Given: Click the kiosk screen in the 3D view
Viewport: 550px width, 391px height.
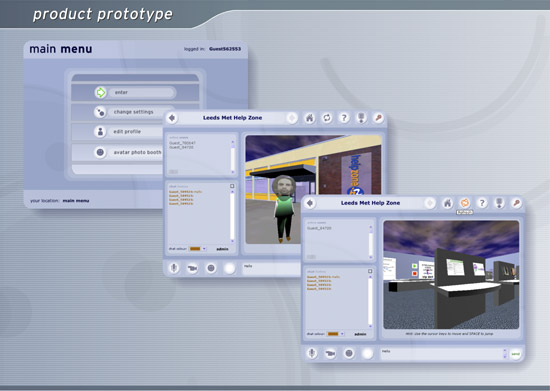Looking at the screenshot, I should point(455,267).
